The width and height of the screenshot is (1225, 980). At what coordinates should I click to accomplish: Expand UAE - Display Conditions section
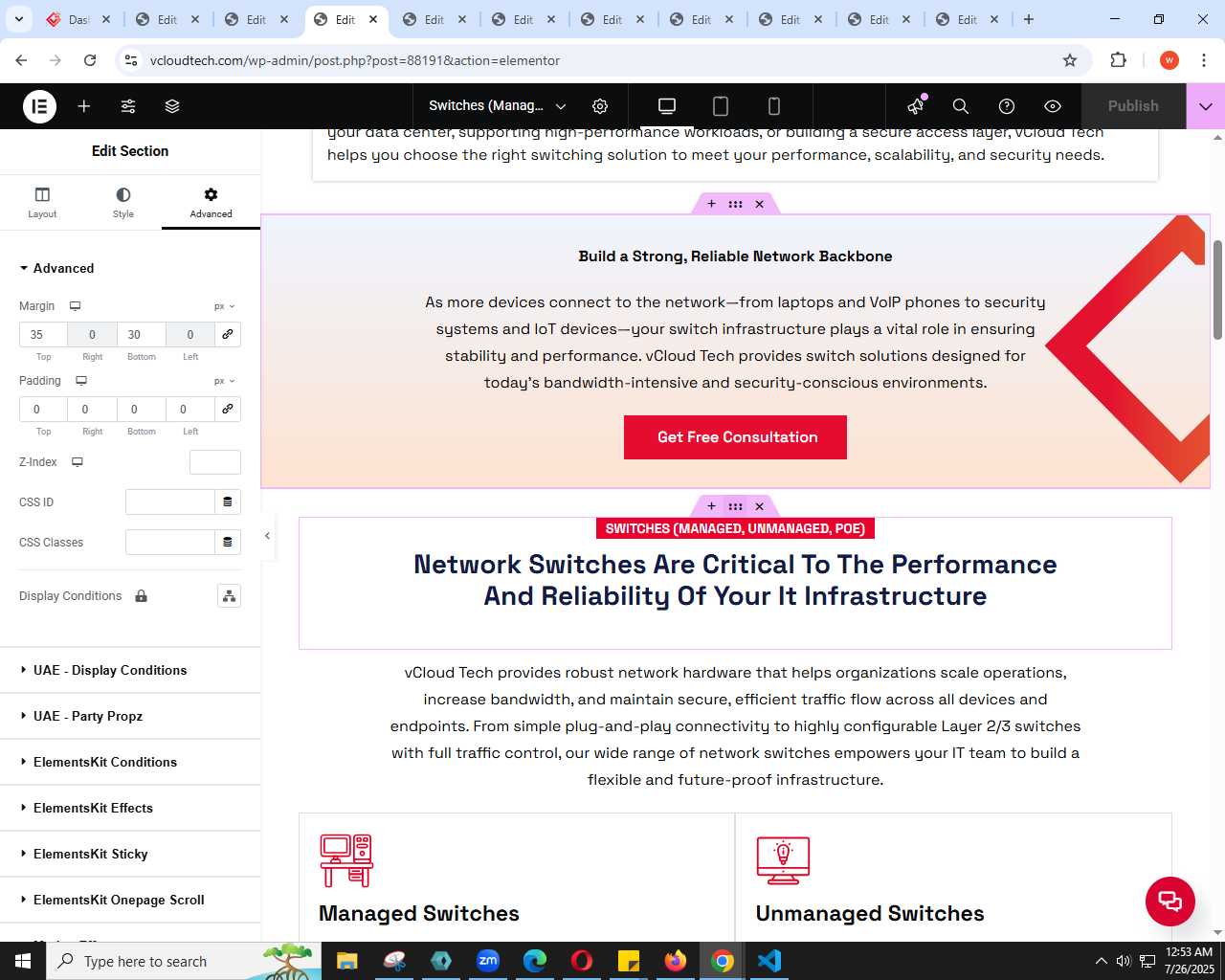[x=130, y=670]
